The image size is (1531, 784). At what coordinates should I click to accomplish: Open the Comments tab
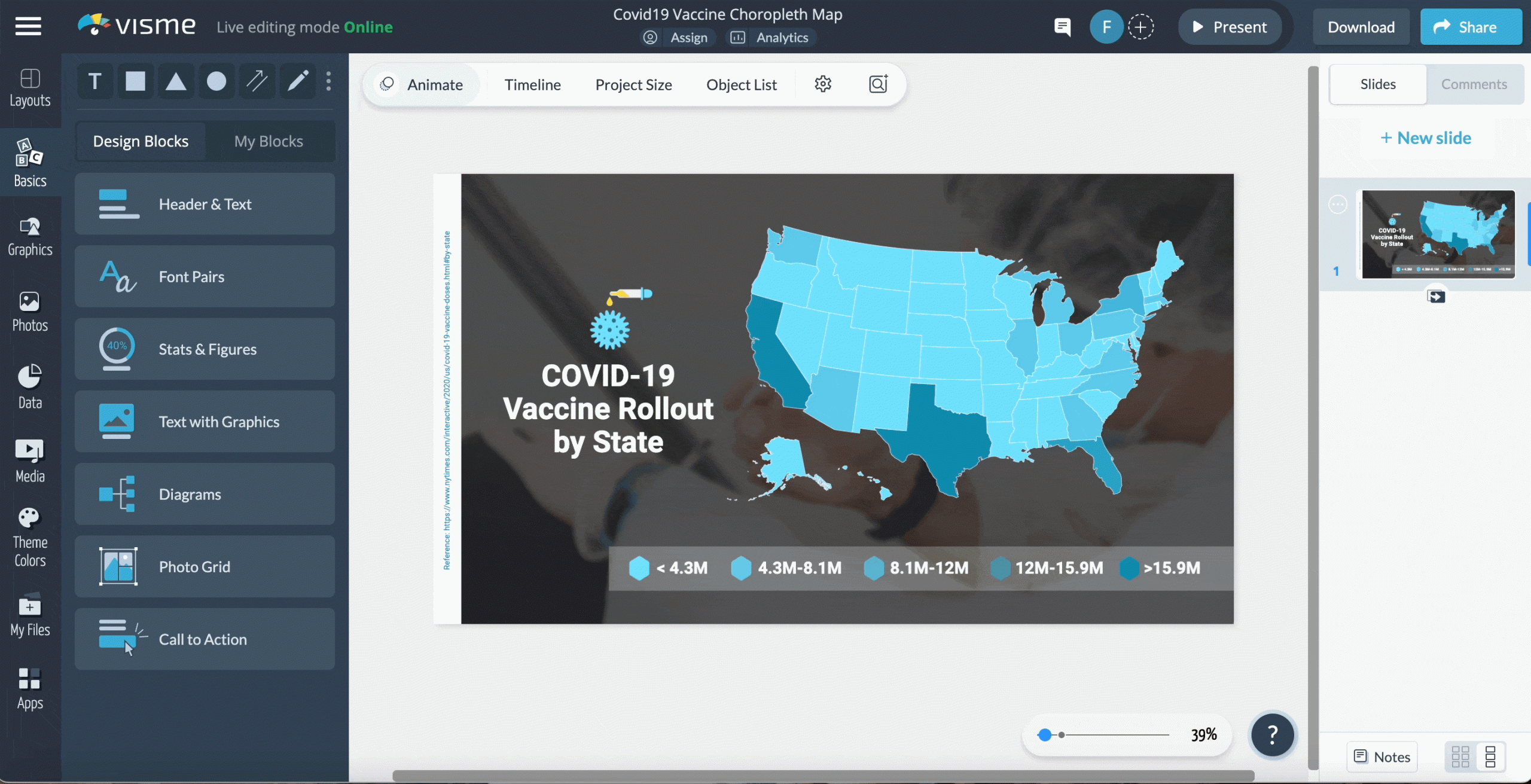click(1474, 84)
